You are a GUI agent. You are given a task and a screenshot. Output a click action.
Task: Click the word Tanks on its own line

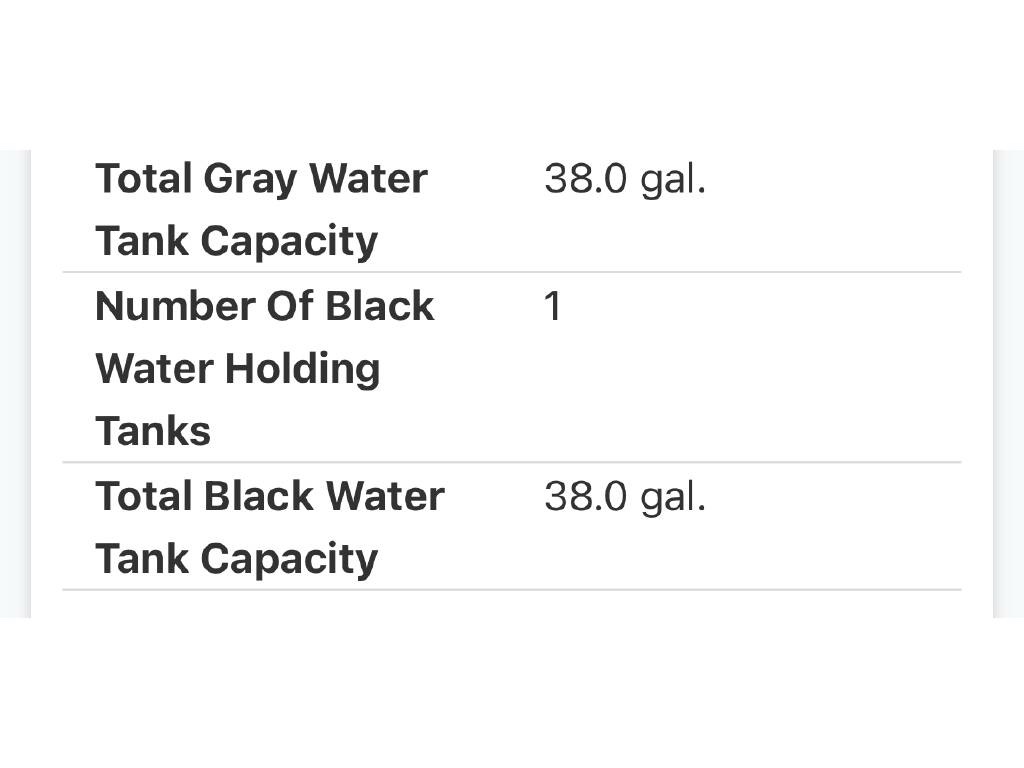point(153,432)
